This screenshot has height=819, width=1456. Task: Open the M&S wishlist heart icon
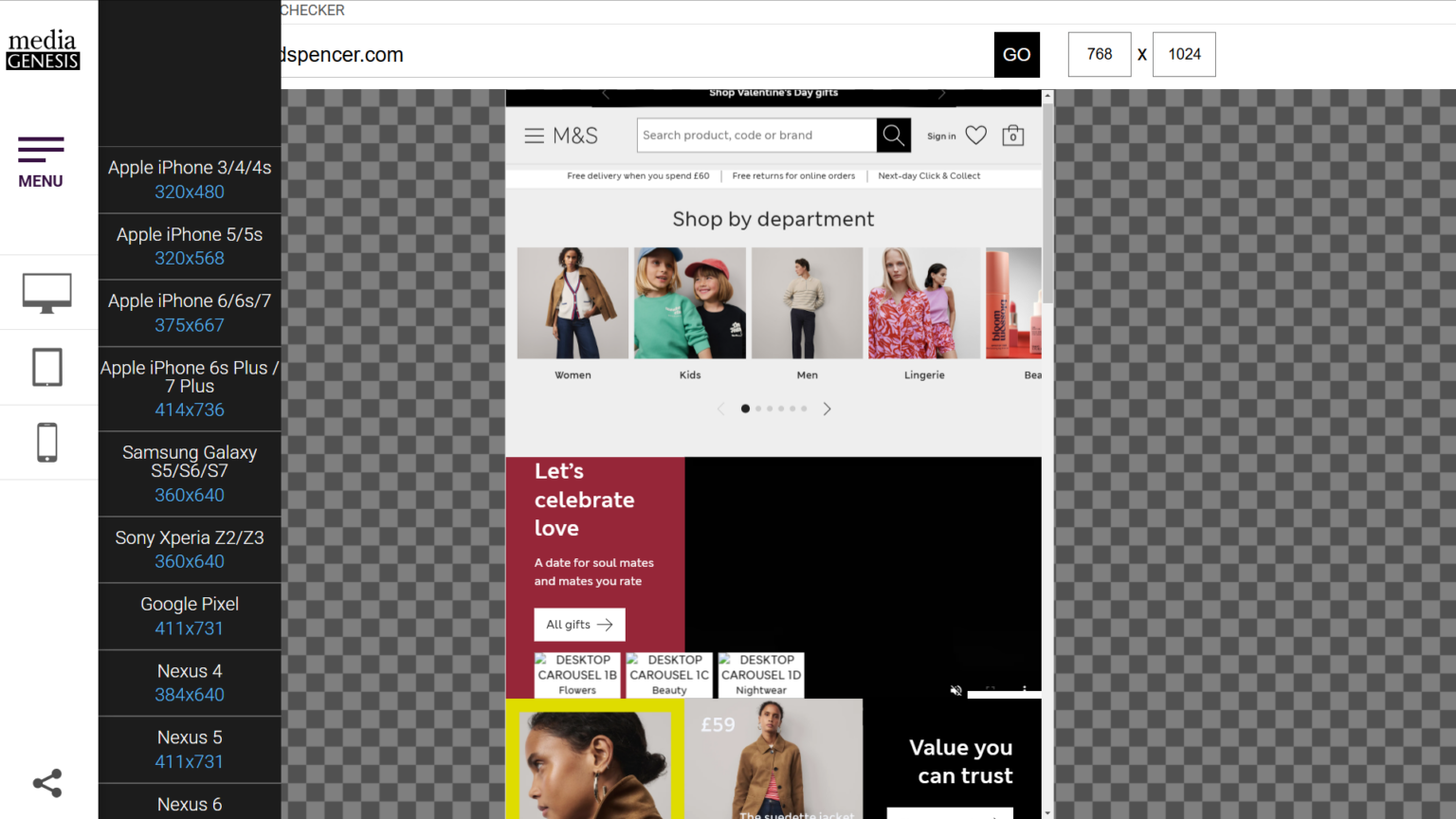976,136
